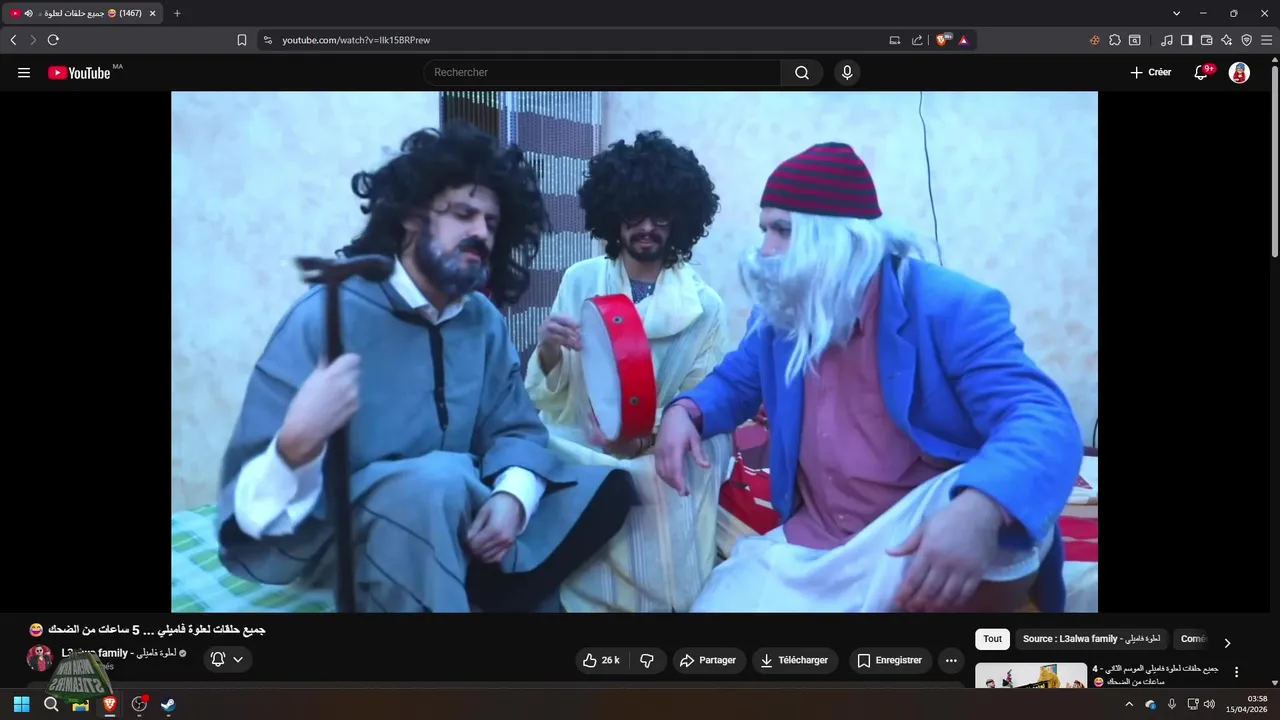Open options menu for suggested video
Viewport: 1280px width, 720px height.
(x=1236, y=673)
